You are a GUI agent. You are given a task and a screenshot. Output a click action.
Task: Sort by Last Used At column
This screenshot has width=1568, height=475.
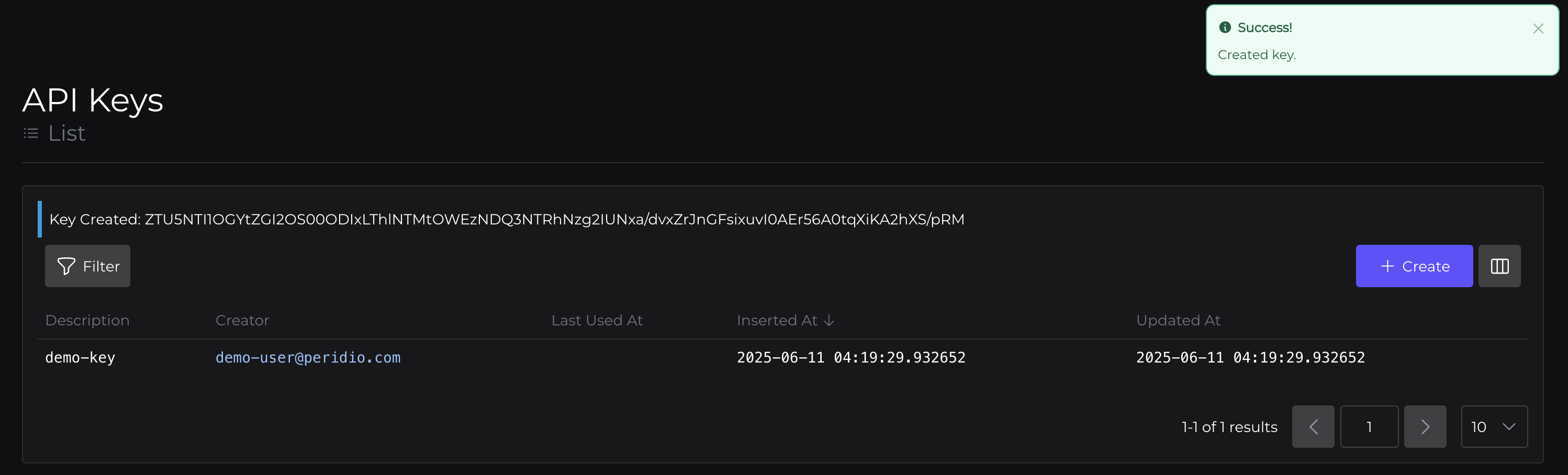click(597, 321)
